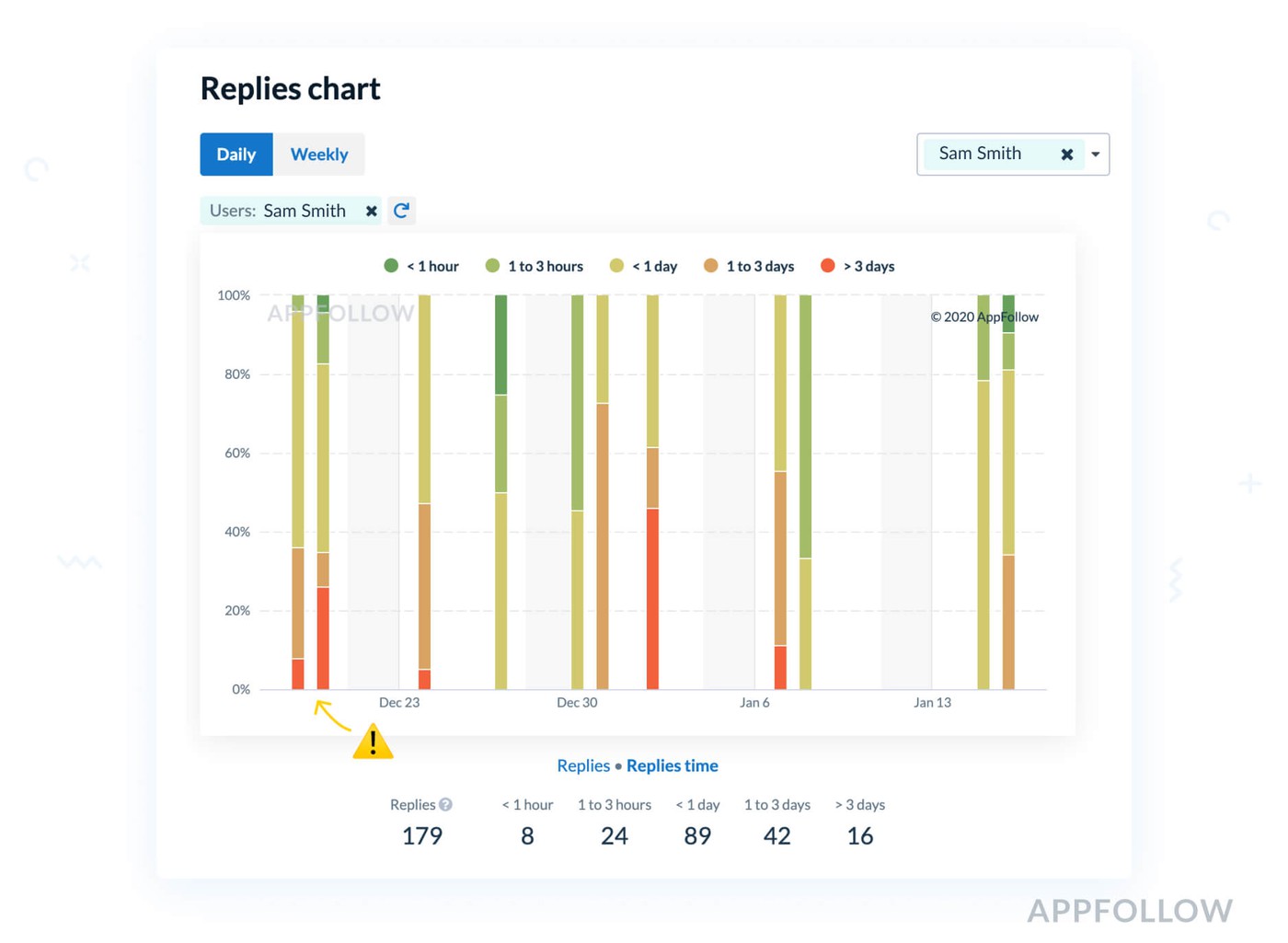Switch to the Weekly view tab
This screenshot has height=943, width=1288.
319,155
